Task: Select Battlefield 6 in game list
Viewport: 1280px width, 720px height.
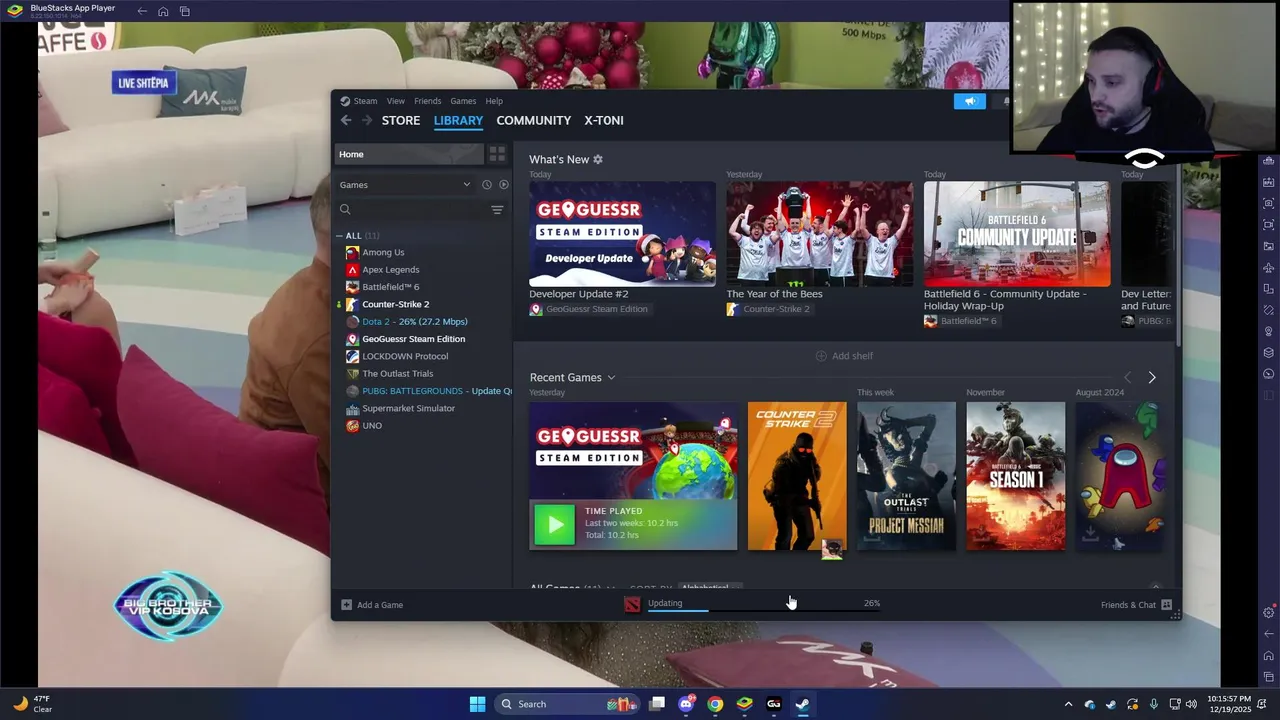Action: [x=390, y=287]
